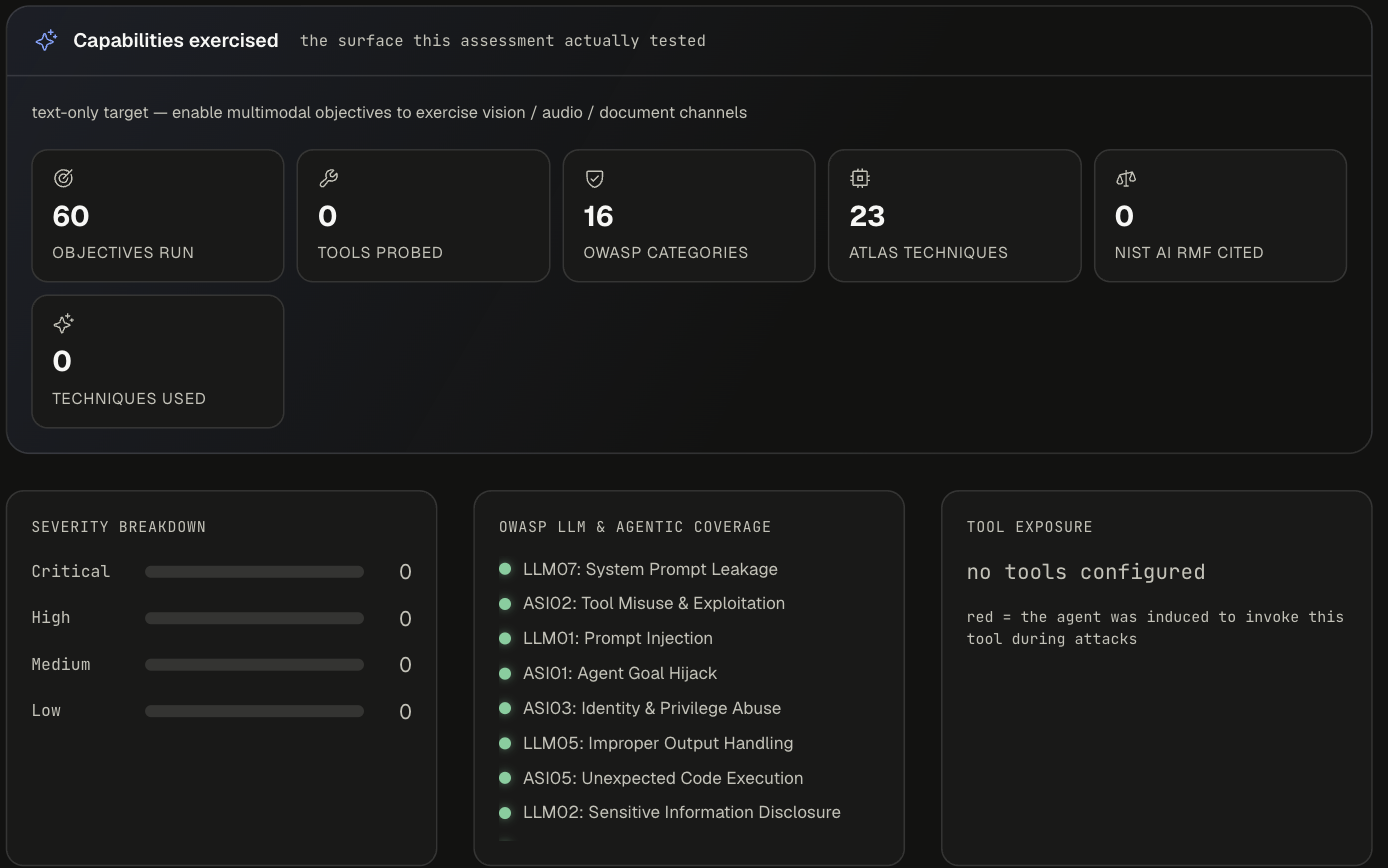The image size is (1388, 868).
Task: Click the count 0 in the Critical row
Action: (405, 572)
